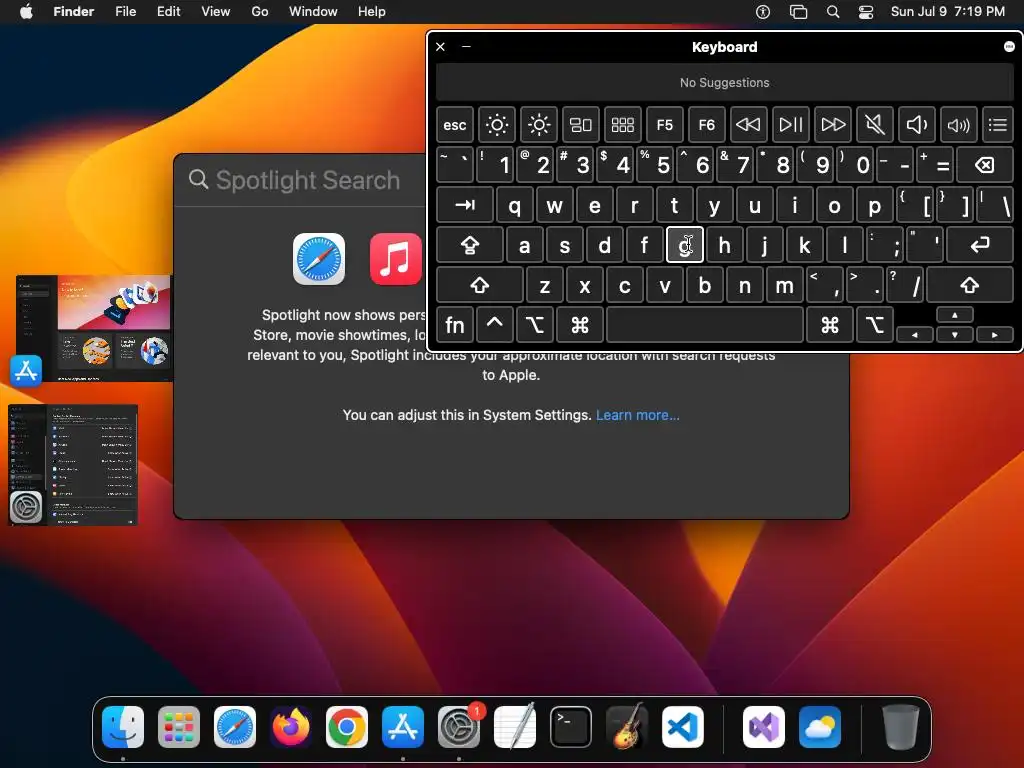
Task: Open Mission Control from the keyboard key
Action: [x=581, y=125]
